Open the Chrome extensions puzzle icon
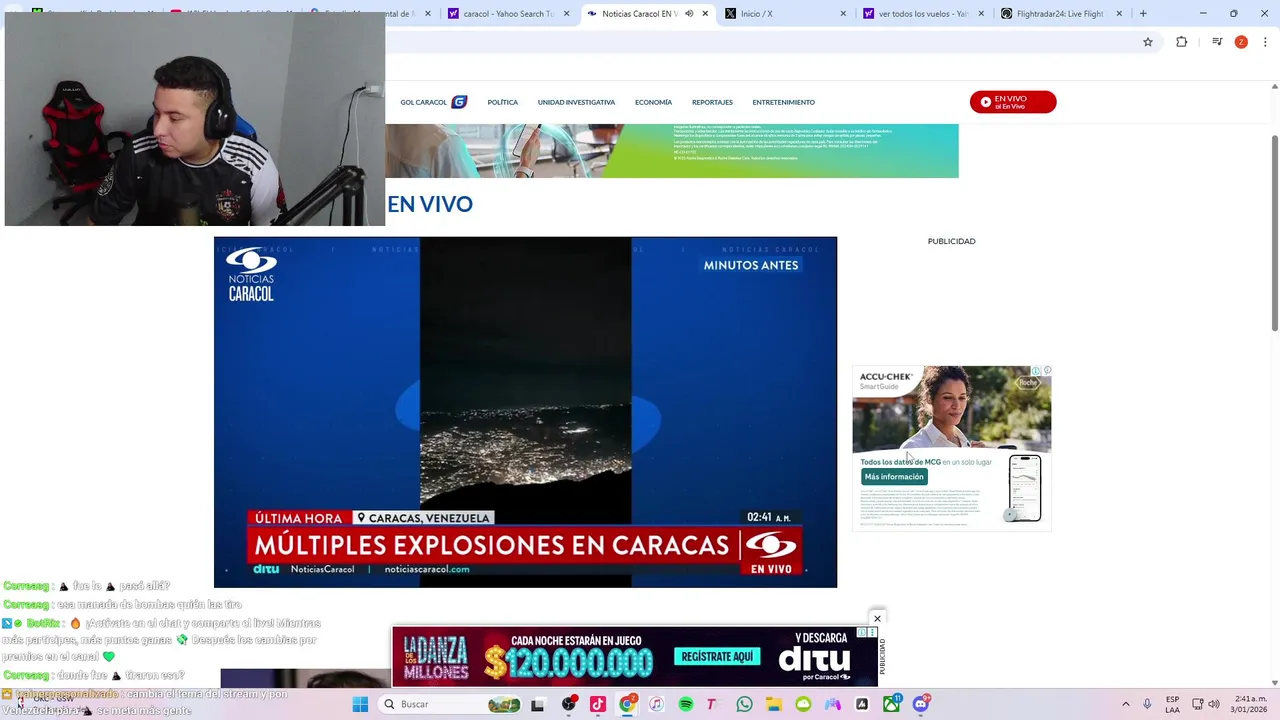This screenshot has width=1280, height=720. pos(1181,42)
